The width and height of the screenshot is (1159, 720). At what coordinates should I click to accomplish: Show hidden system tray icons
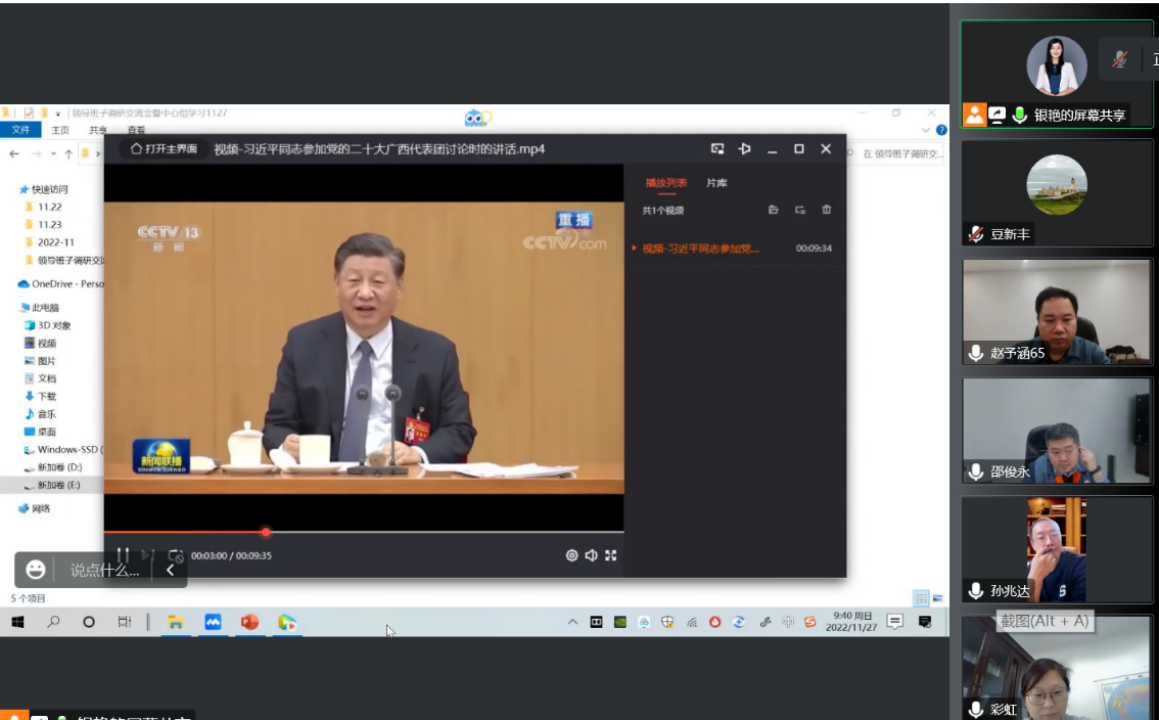point(572,622)
